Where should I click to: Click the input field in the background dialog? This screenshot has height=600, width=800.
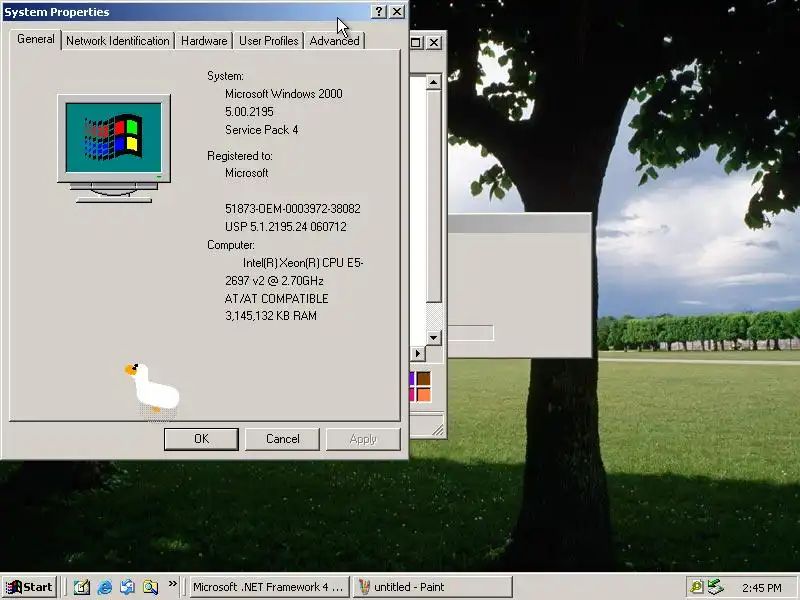(x=470, y=333)
